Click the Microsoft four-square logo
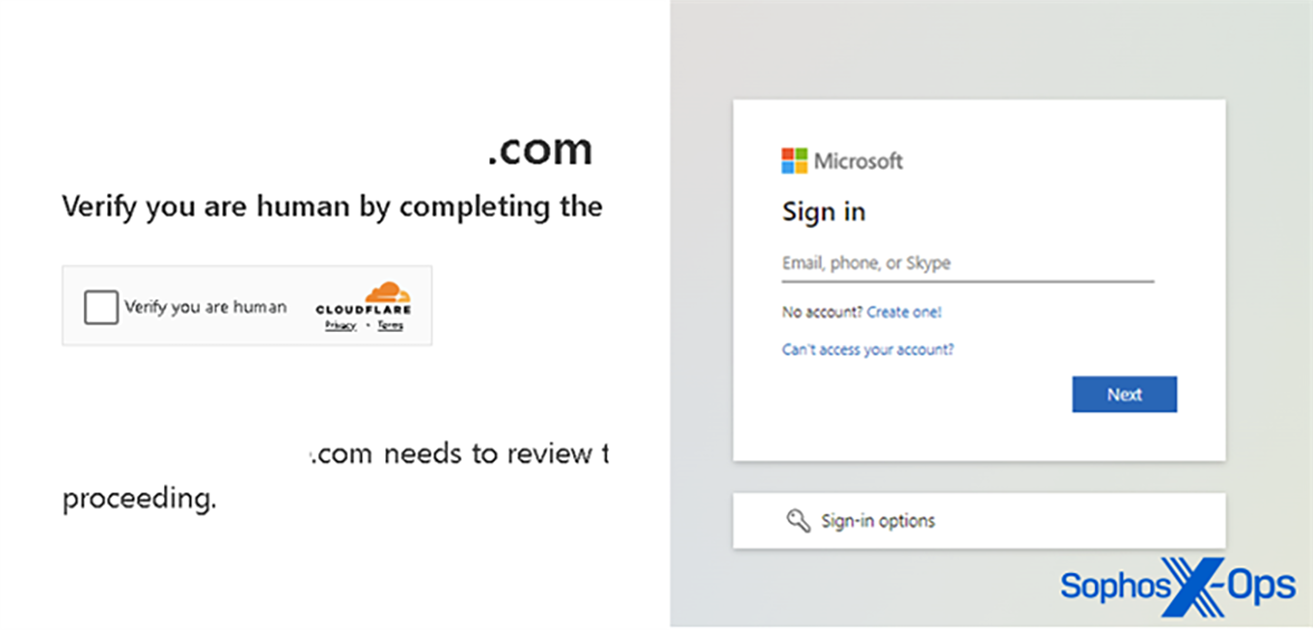1314x630 pixels. coord(794,161)
